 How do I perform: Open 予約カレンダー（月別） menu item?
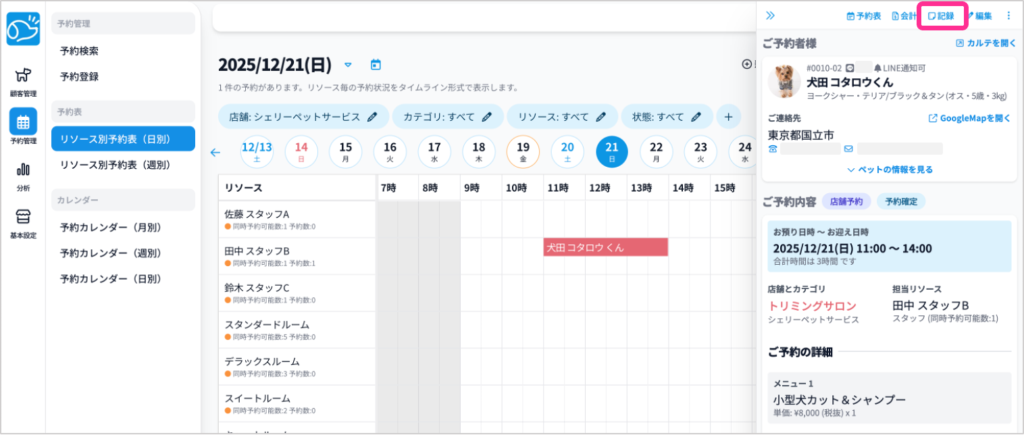click(111, 227)
